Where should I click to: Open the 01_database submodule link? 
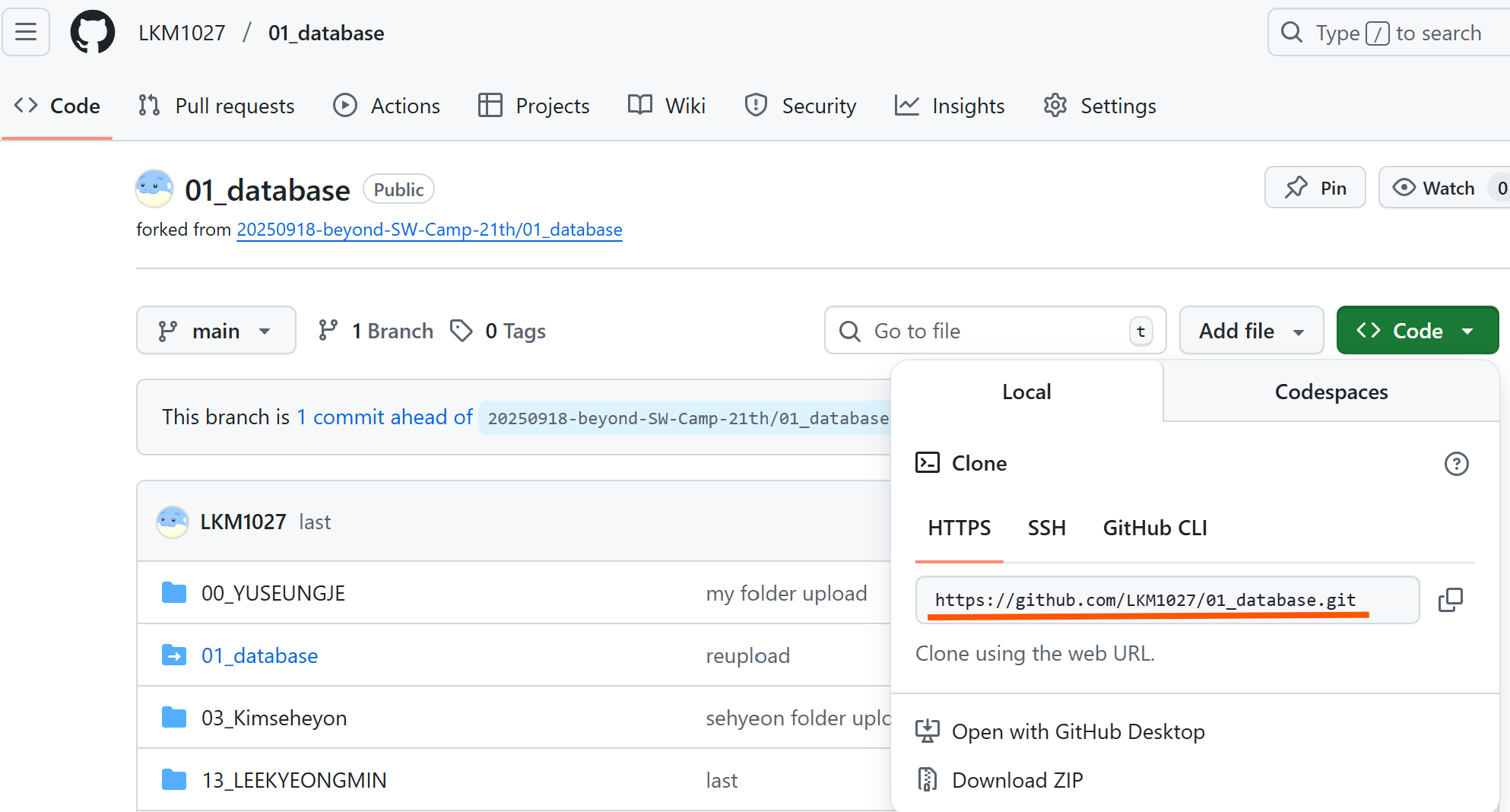click(x=259, y=655)
